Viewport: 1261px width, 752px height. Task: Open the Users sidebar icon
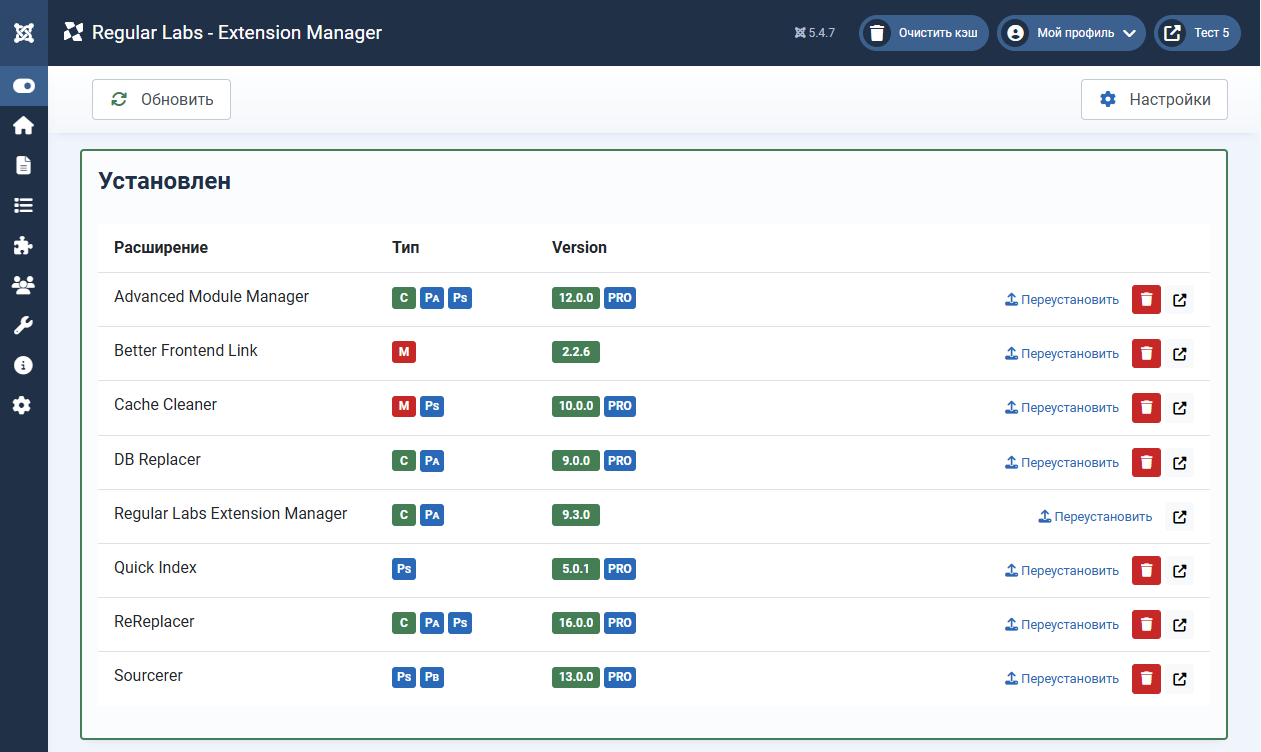(x=24, y=286)
